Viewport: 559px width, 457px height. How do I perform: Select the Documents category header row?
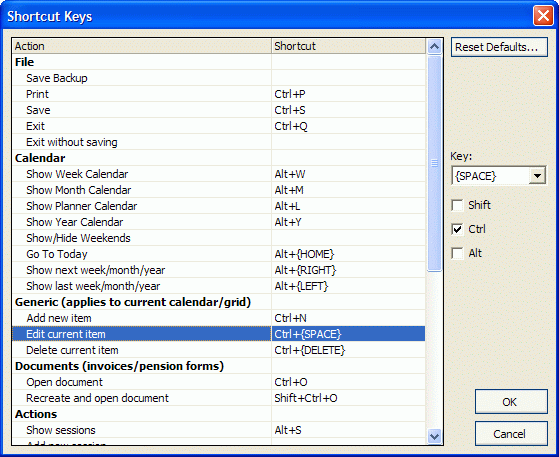point(219,366)
